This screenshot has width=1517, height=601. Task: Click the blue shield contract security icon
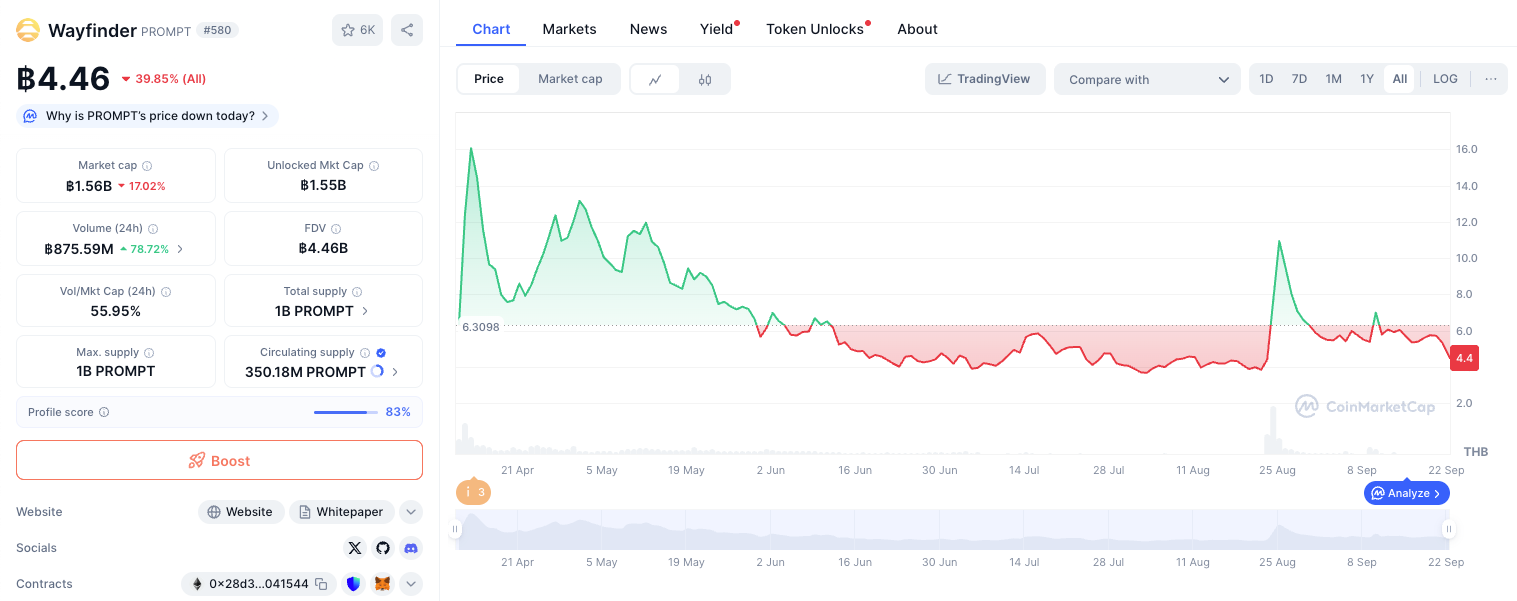354,584
